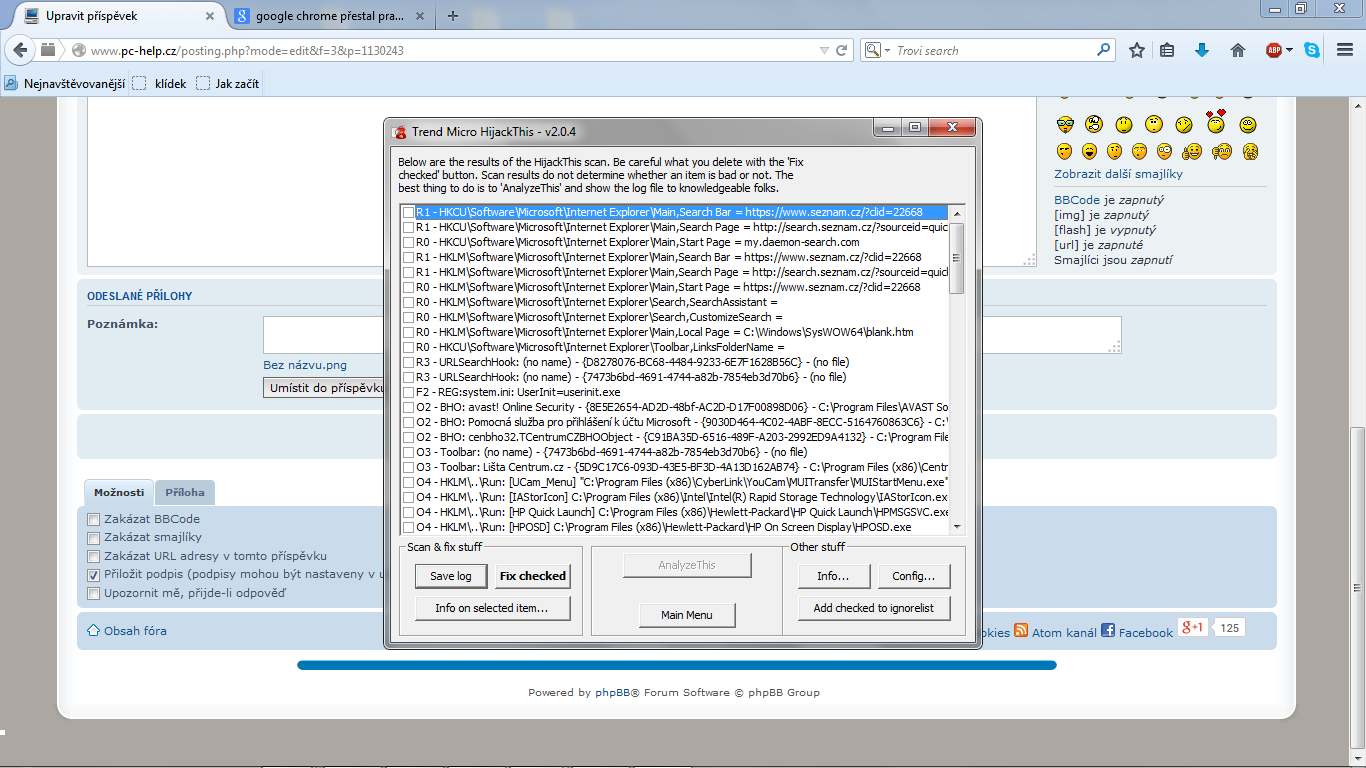Check the O4 HPOSD run entry
Screen dimensions: 1366x768
click(408, 527)
